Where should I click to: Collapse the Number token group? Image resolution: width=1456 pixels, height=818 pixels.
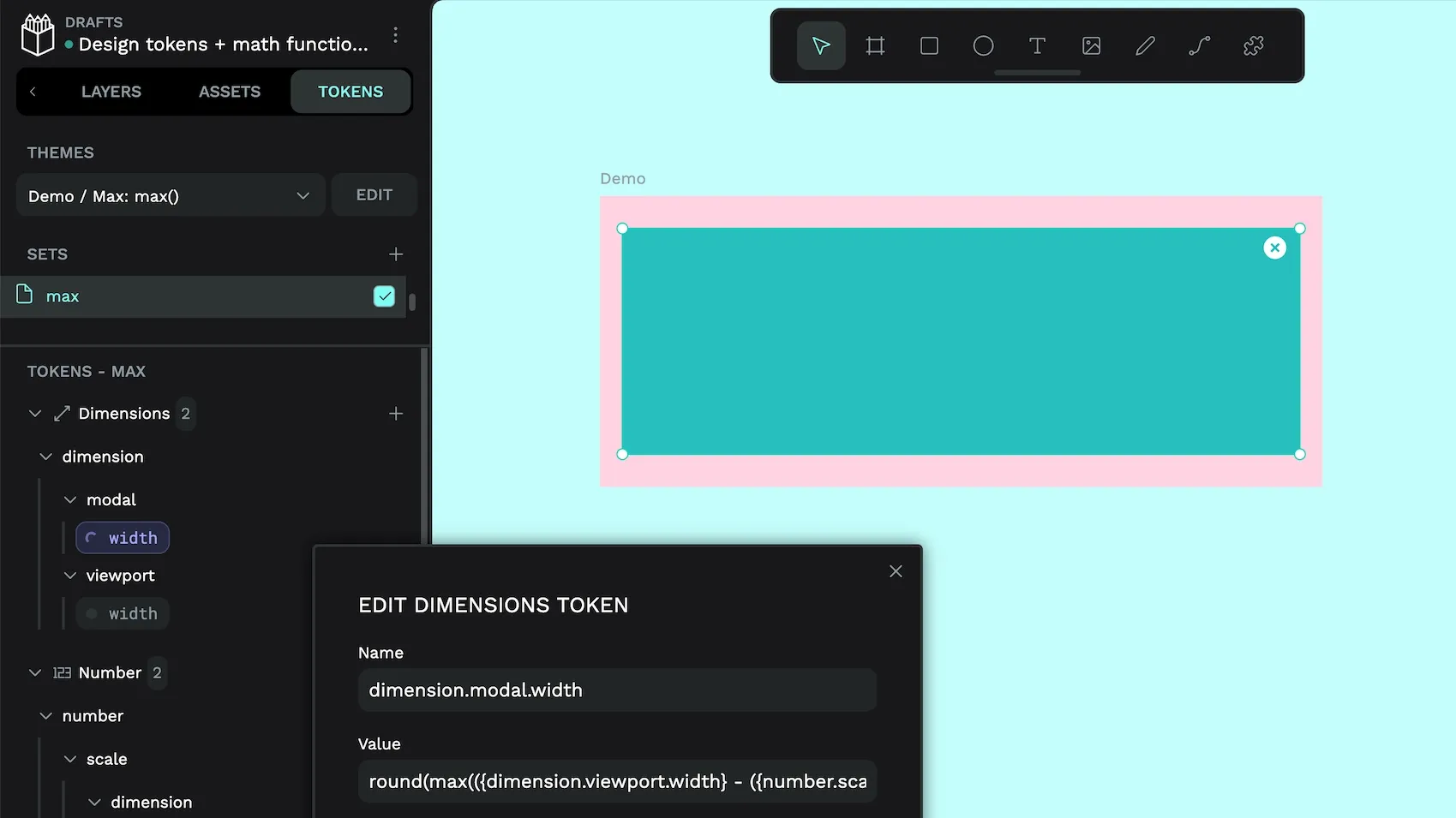(35, 673)
